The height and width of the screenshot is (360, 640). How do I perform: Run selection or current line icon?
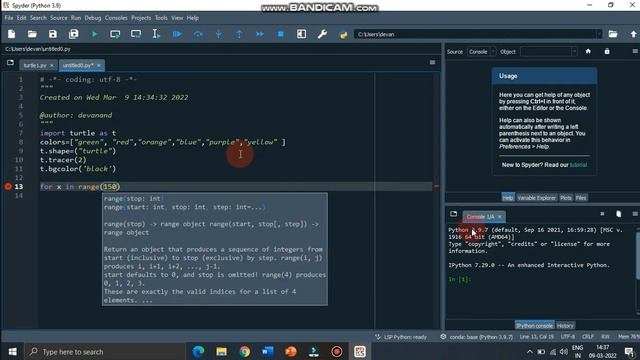tap(156, 34)
